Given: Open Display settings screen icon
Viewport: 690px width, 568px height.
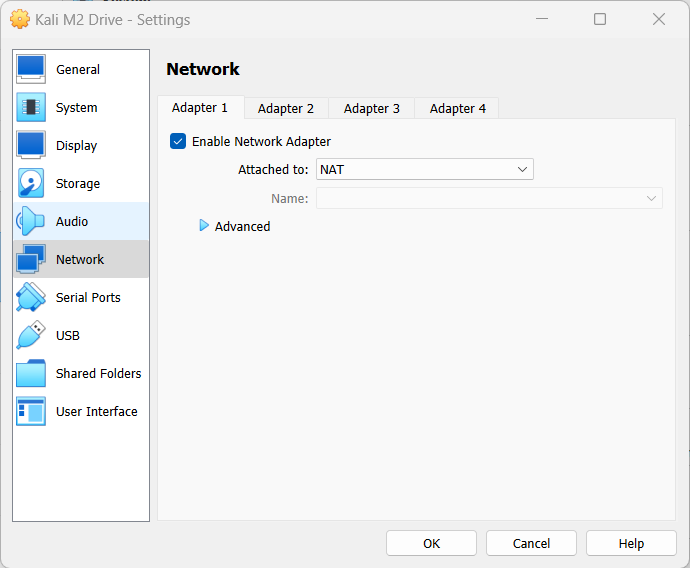Looking at the screenshot, I should [x=31, y=145].
